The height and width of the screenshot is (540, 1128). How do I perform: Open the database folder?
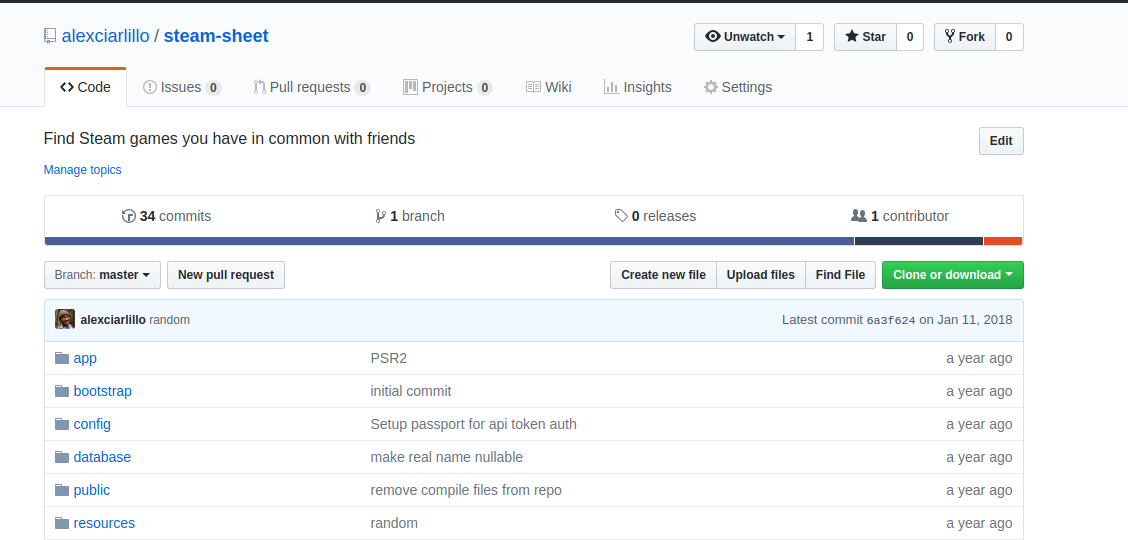(x=102, y=457)
